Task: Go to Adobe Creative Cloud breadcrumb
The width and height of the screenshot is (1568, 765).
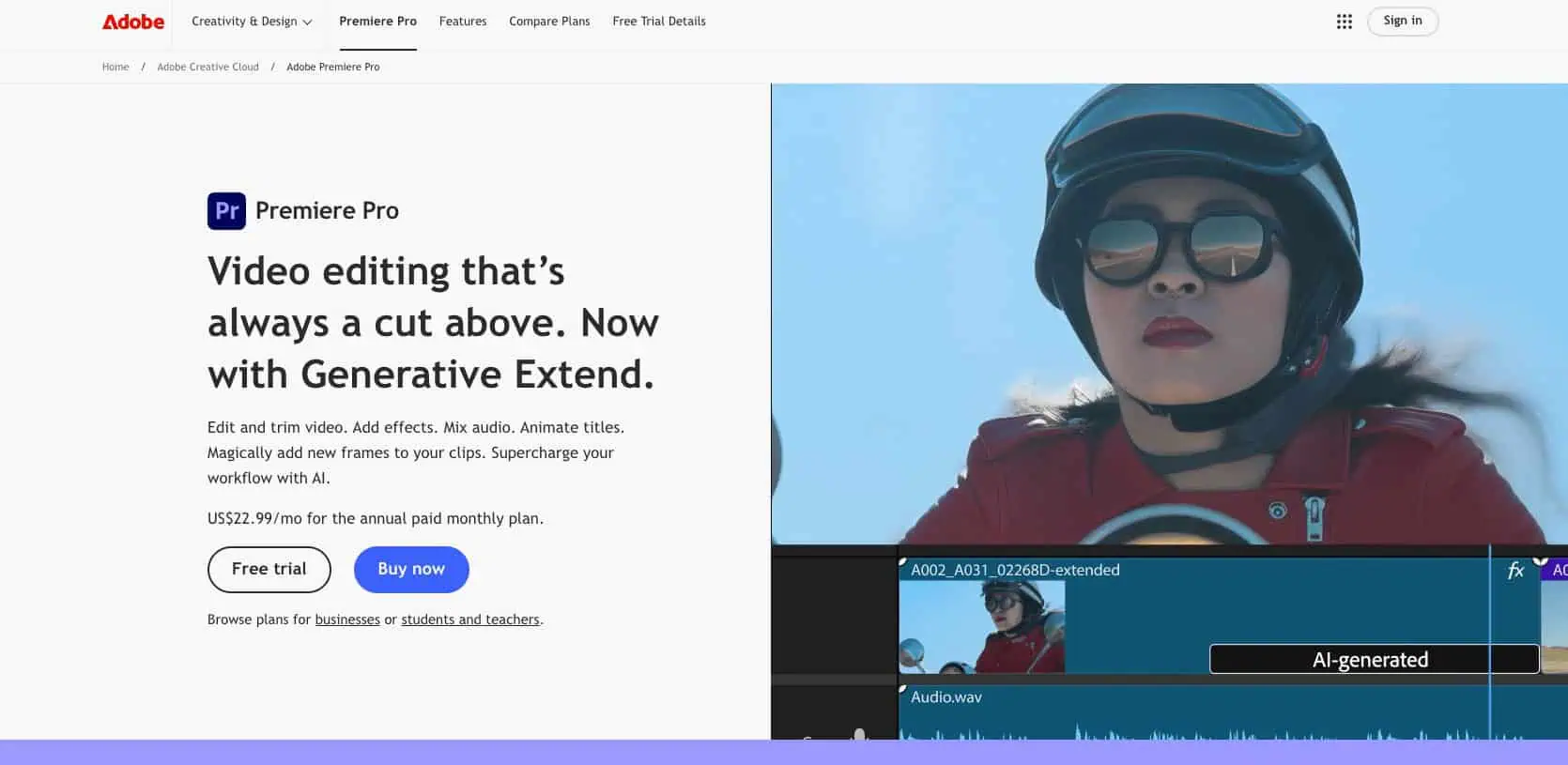Action: (208, 67)
